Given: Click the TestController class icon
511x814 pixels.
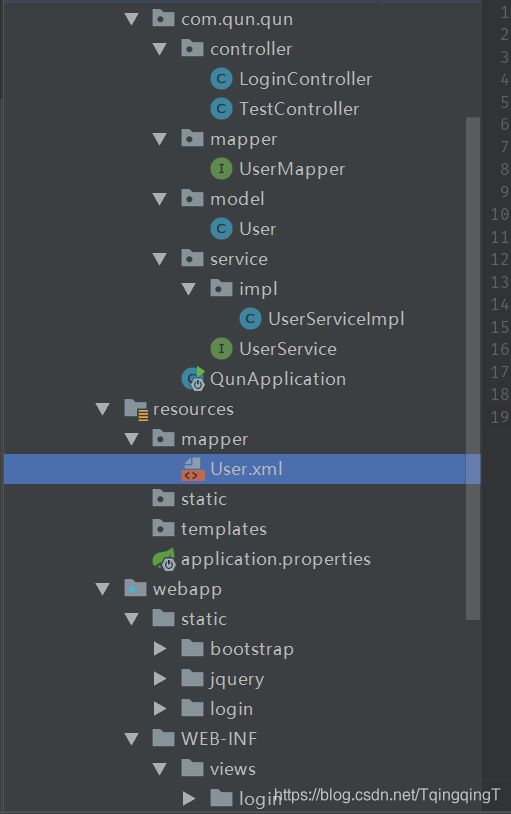Looking at the screenshot, I should [221, 109].
